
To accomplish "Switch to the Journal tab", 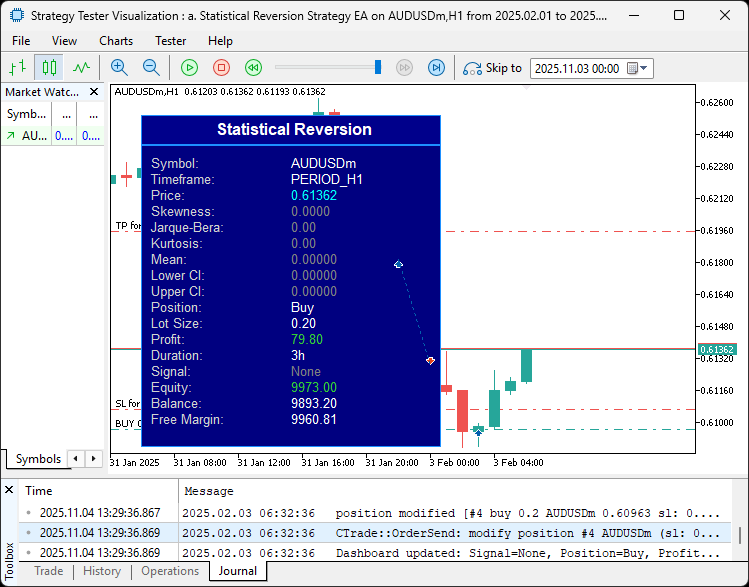I will [237, 571].
